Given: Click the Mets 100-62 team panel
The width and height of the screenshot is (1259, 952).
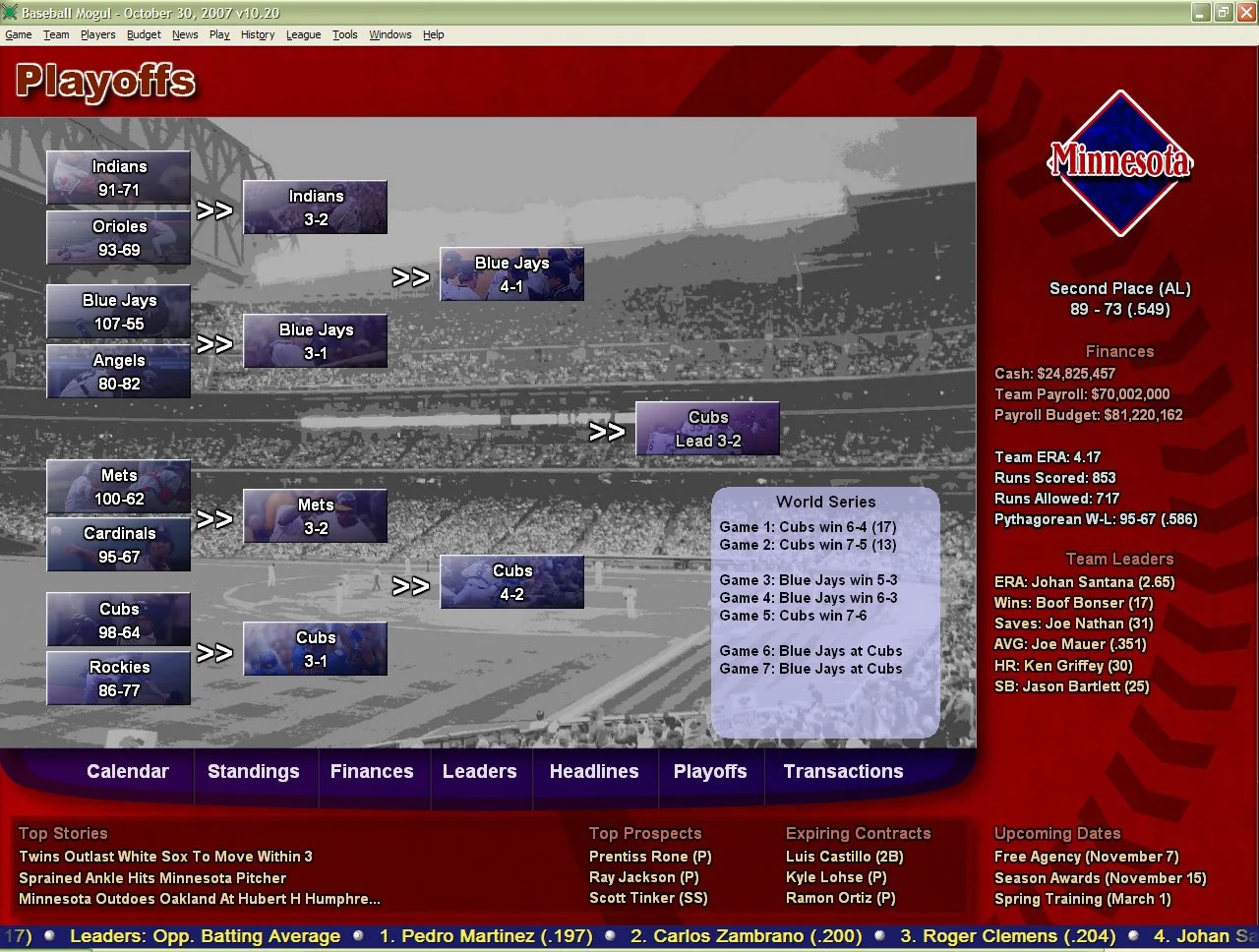Looking at the screenshot, I should 118,487.
